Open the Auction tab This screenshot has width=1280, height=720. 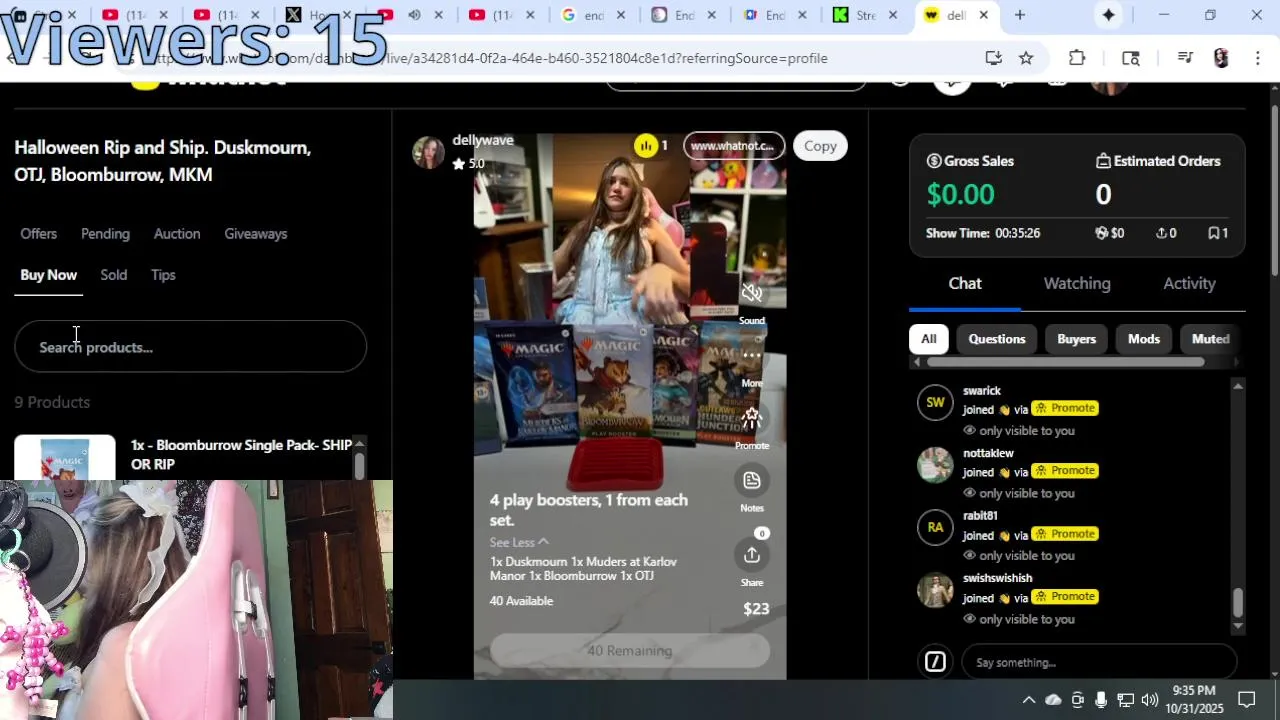177,233
